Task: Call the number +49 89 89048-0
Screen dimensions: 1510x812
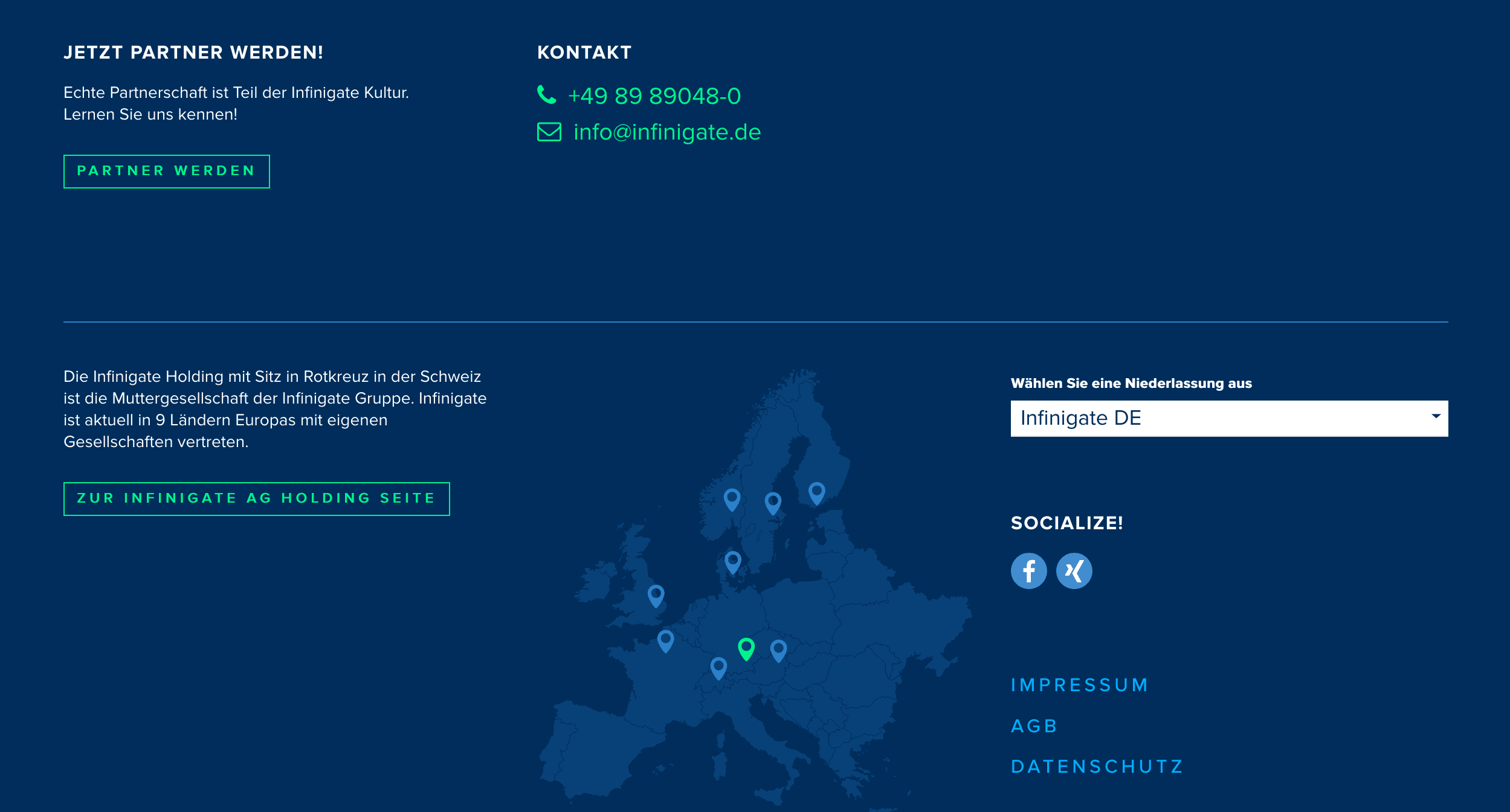Action: 654,95
